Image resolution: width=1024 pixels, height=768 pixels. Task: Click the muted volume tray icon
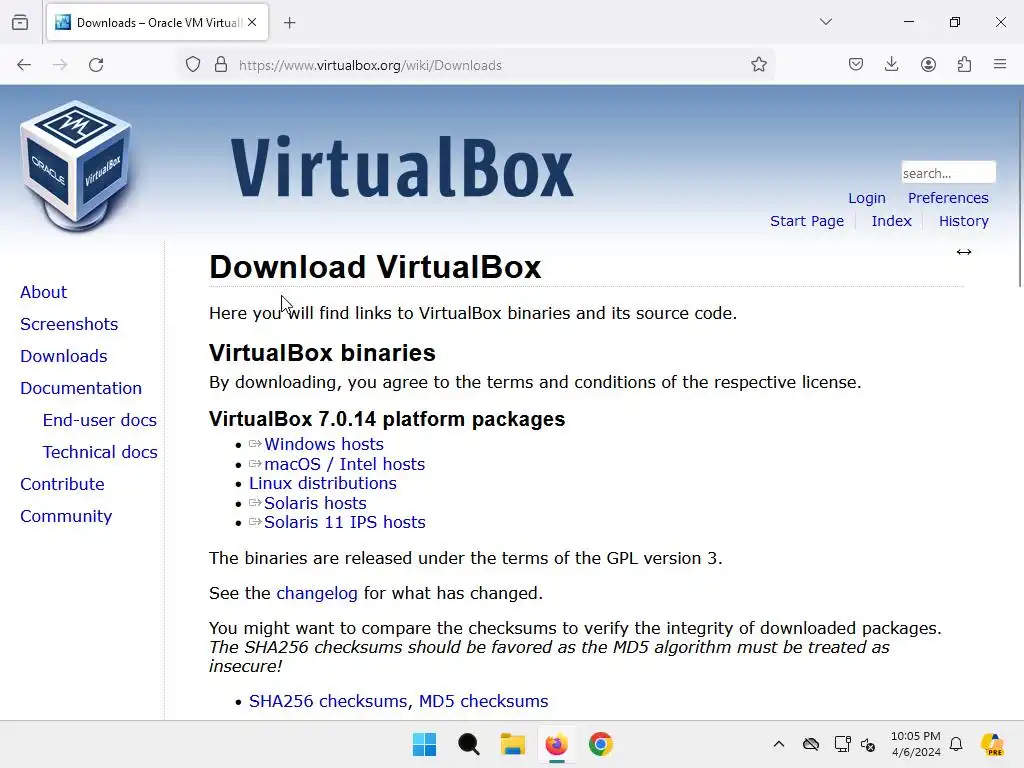click(868, 744)
